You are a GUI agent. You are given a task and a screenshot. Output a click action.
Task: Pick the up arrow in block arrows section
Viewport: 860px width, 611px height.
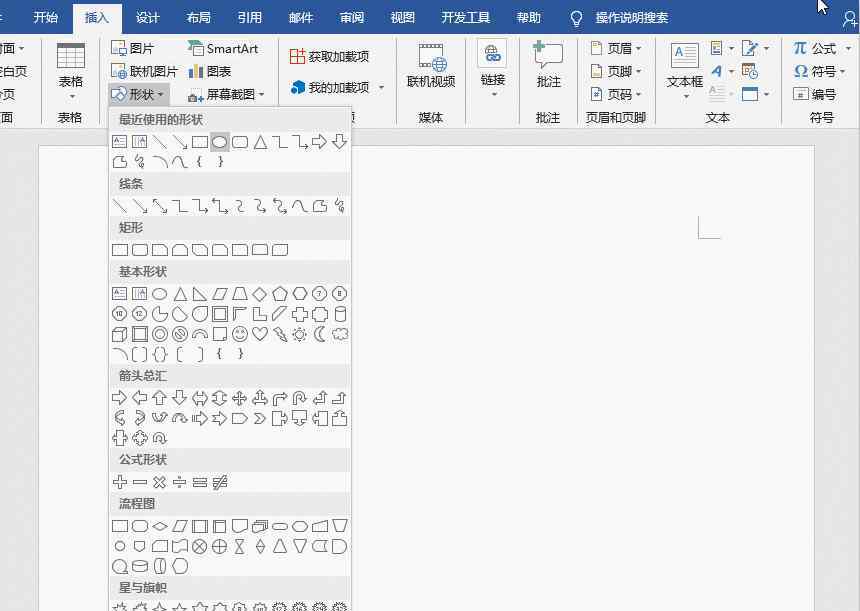(x=160, y=398)
